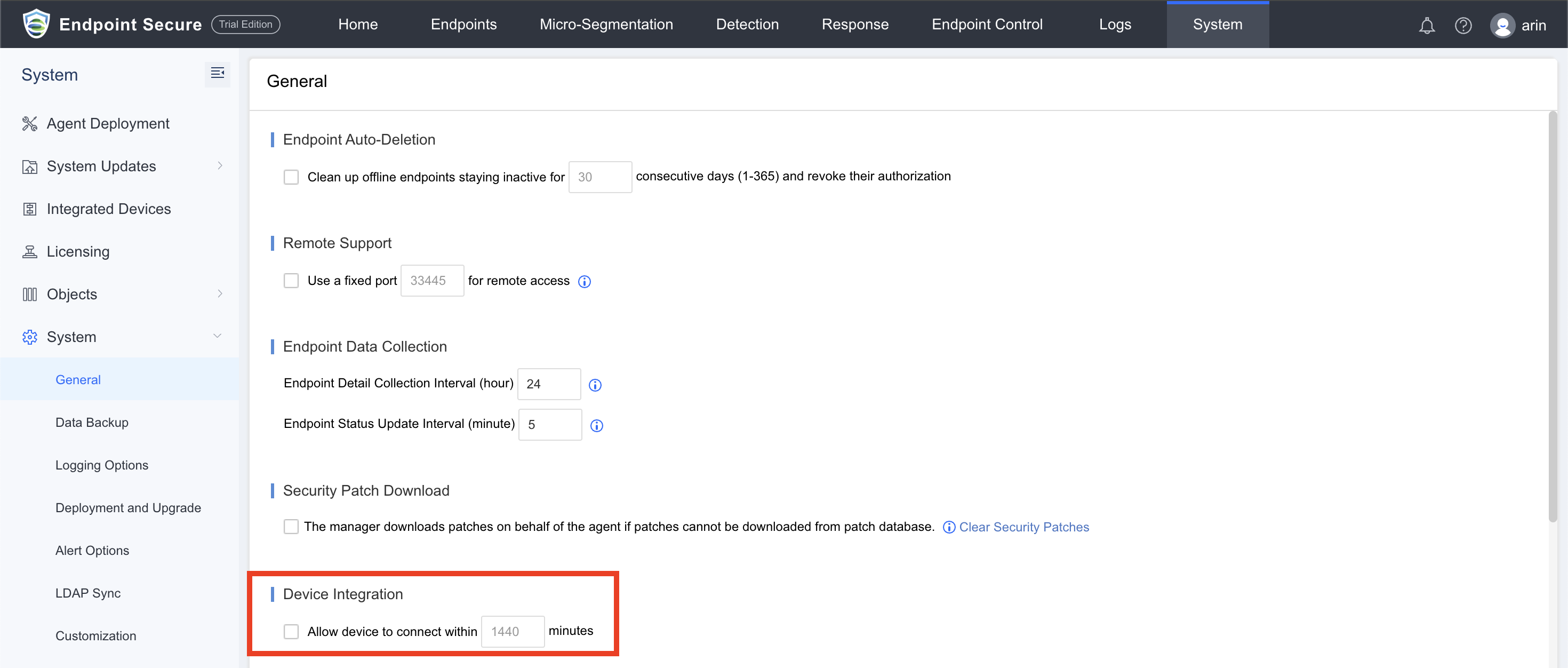Click the Clear Security Patches link

click(x=1024, y=527)
